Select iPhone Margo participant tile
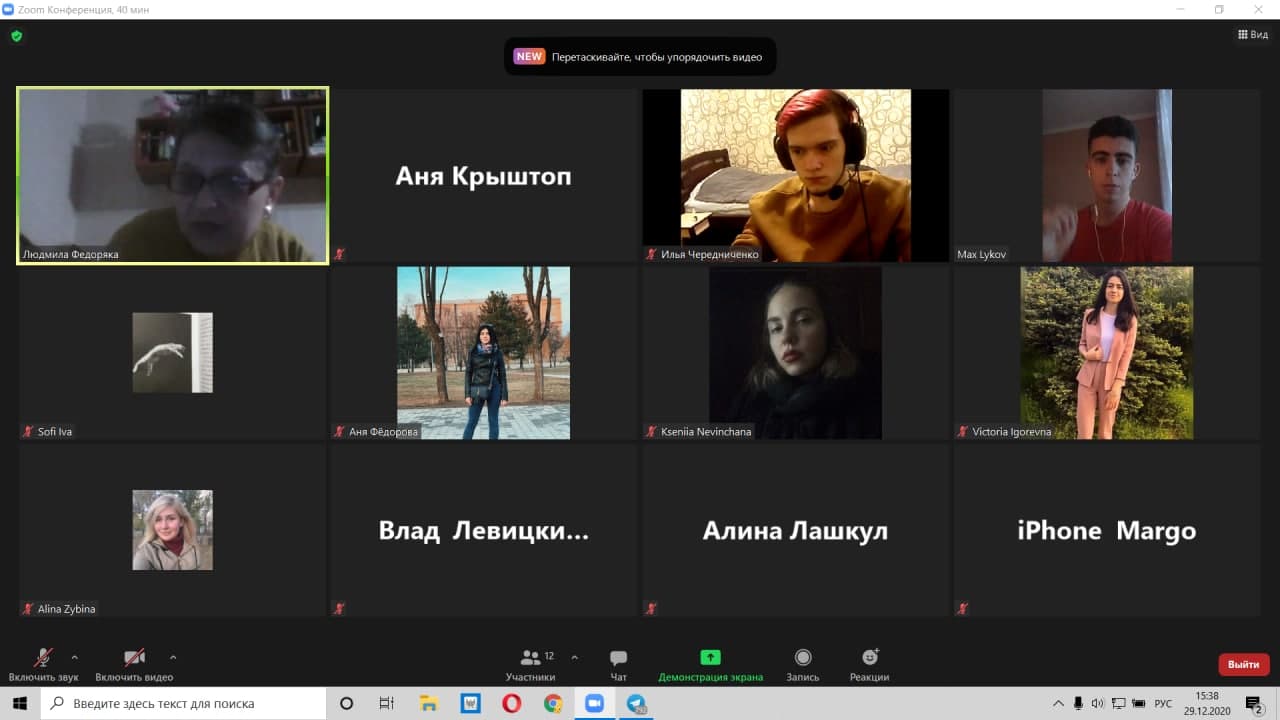This screenshot has width=1280, height=720. (1107, 530)
